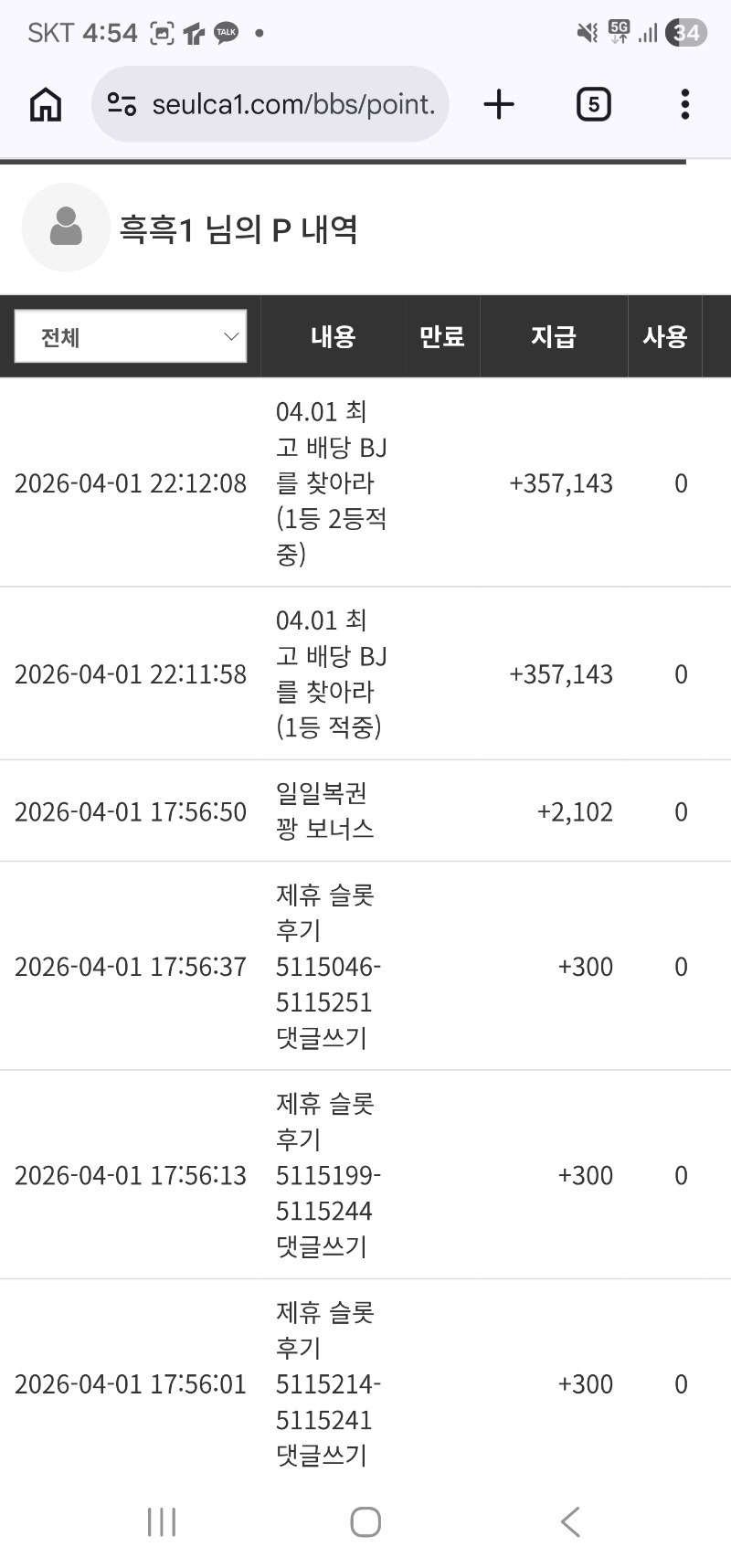Screen dimensions: 731x1568
Task: Open the Android recent apps button
Action: [x=162, y=1521]
